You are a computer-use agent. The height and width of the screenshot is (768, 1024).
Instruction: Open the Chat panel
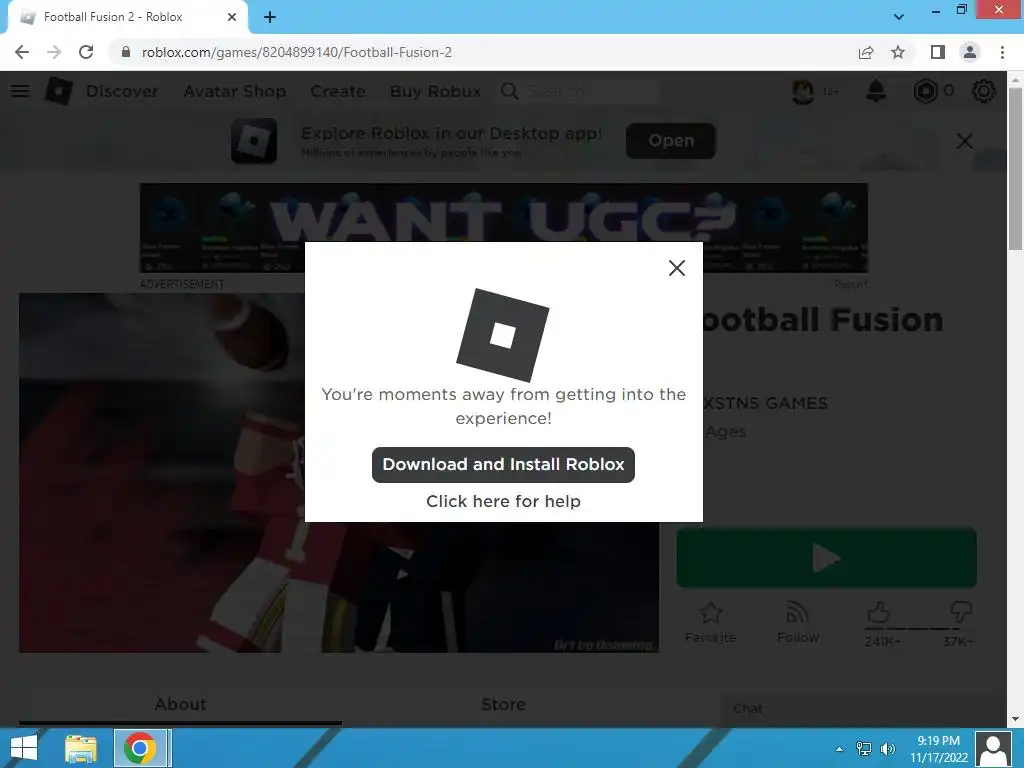point(861,709)
